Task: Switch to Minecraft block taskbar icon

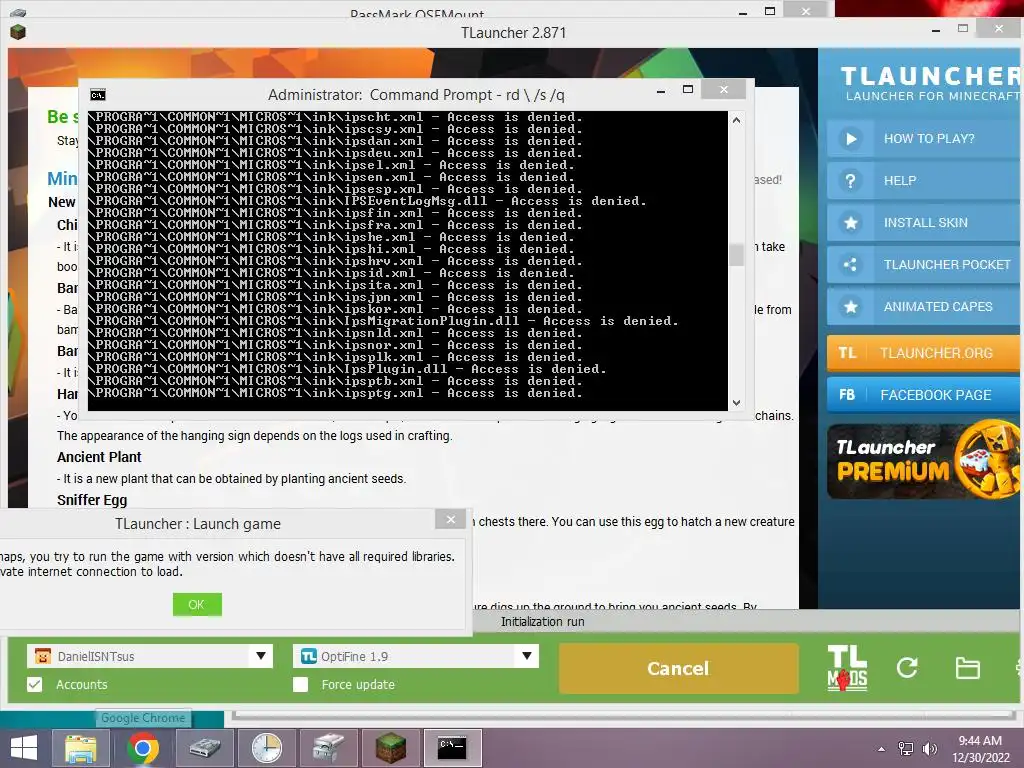Action: click(x=391, y=748)
